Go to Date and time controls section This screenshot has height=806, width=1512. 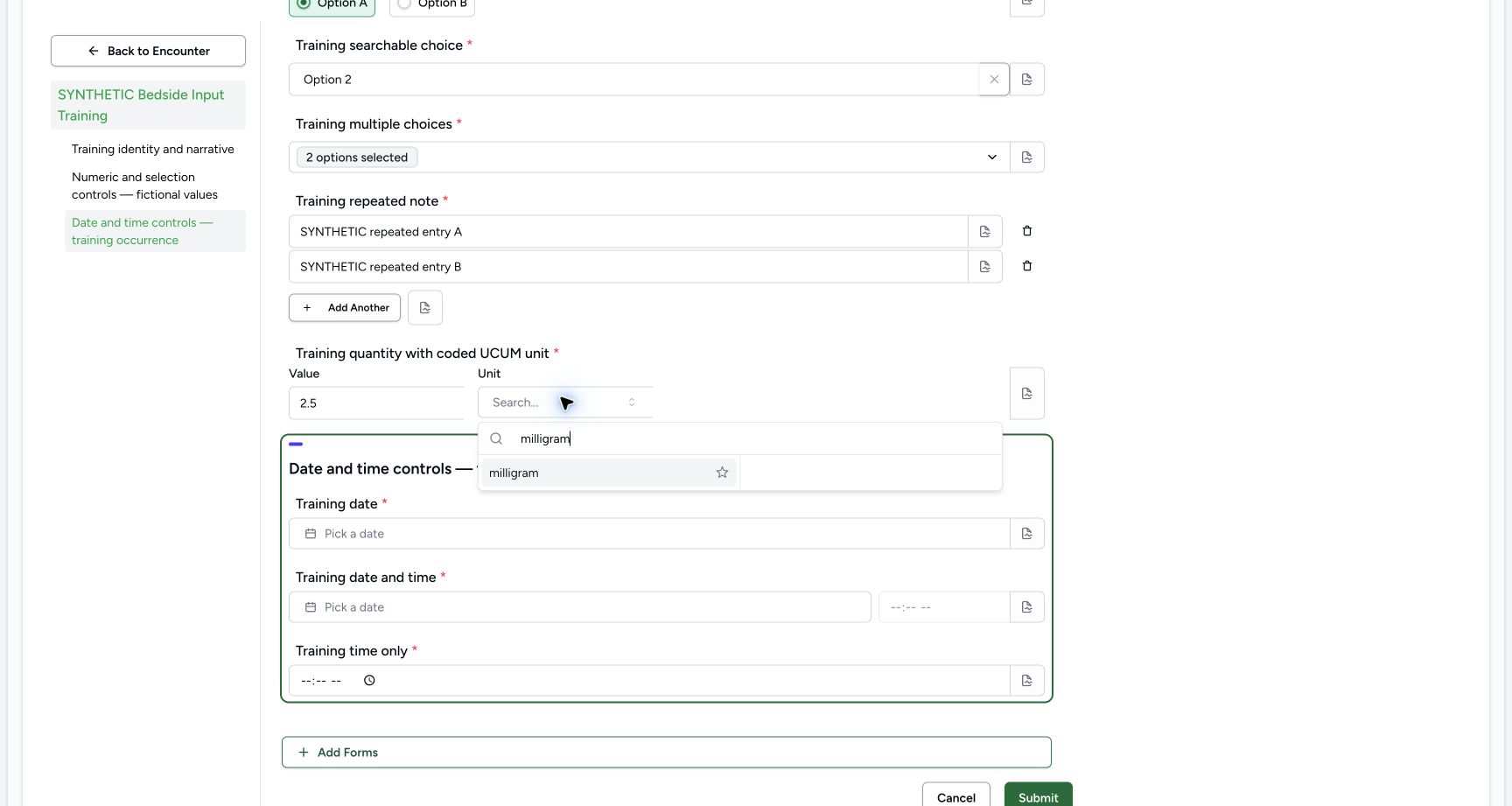(x=155, y=232)
